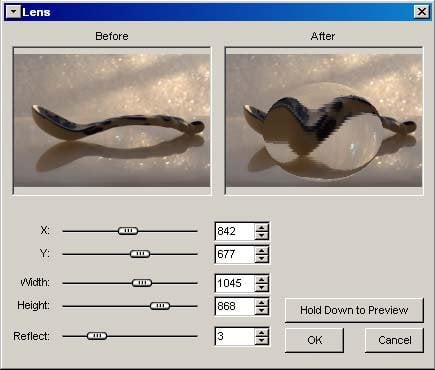This screenshot has height=370, width=435.
Task: Increase Reflect value with up arrow
Action: point(262,332)
